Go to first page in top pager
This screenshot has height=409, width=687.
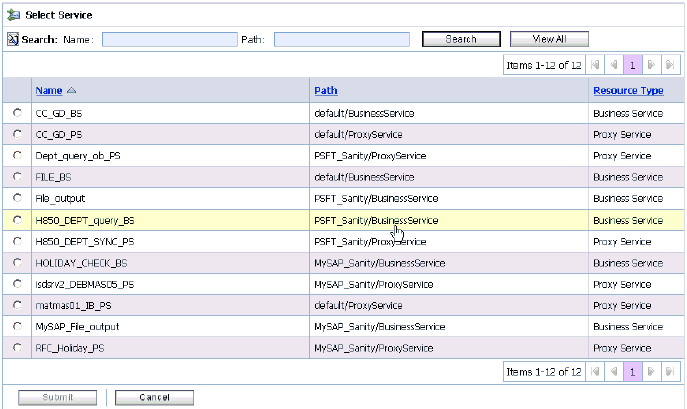595,65
